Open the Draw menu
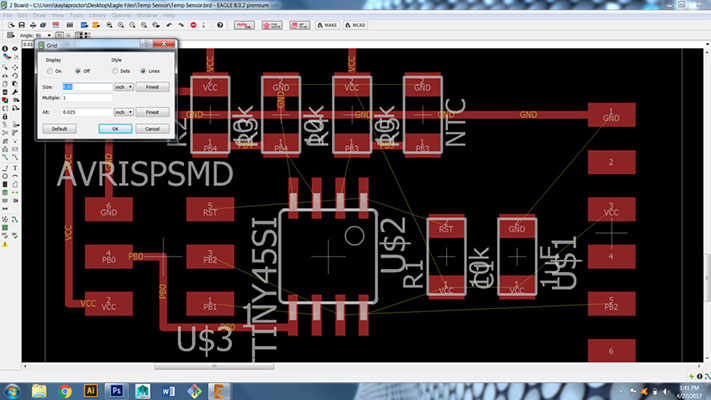 (x=39, y=15)
